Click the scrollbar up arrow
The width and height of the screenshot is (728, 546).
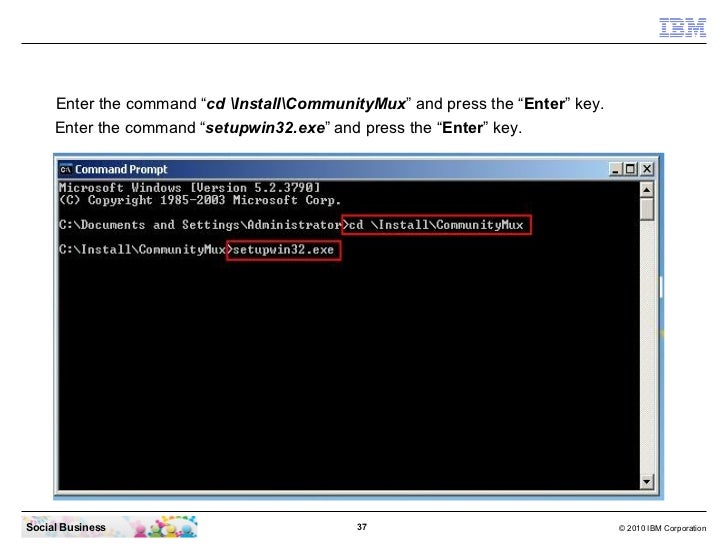point(646,189)
